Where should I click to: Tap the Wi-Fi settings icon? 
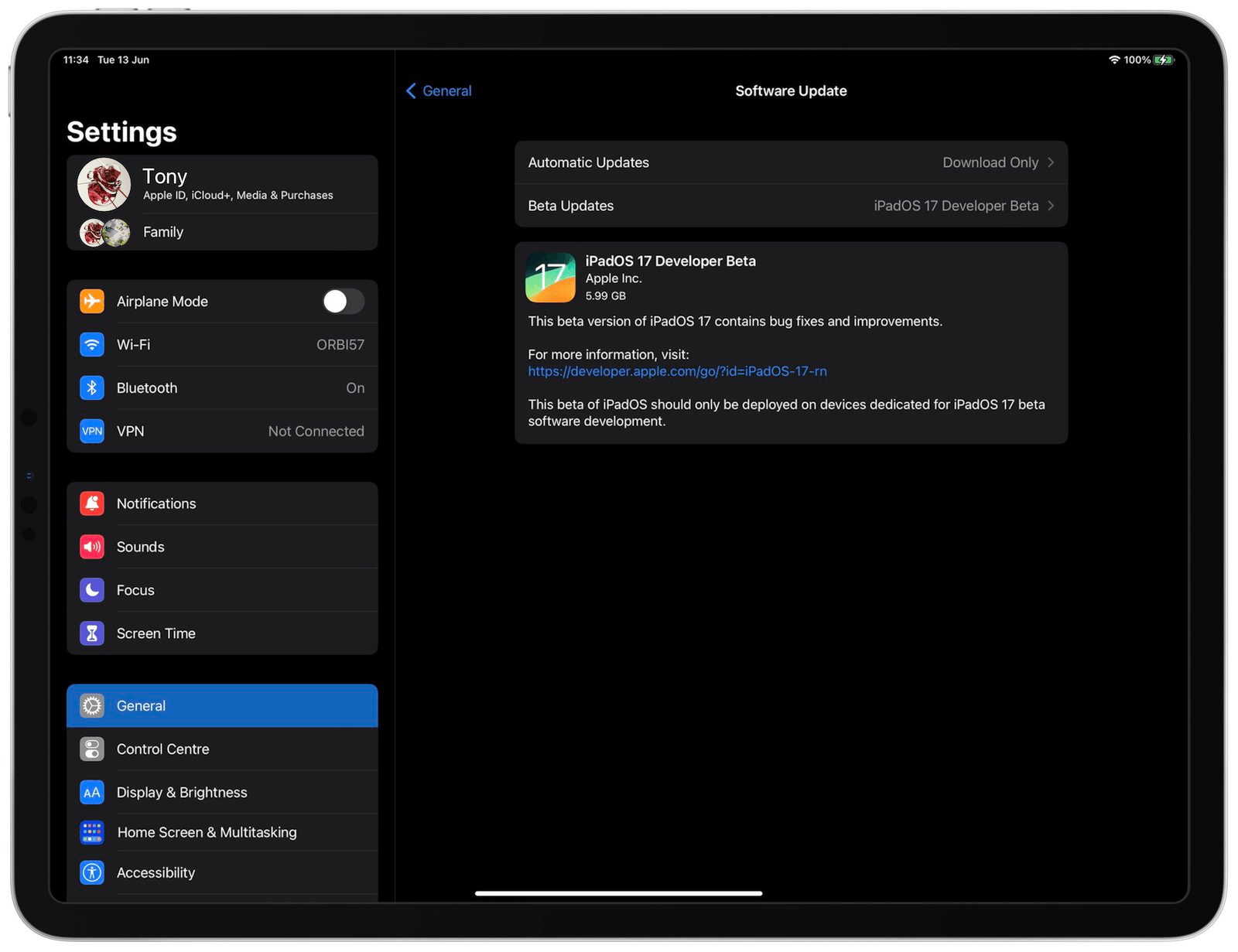point(92,345)
